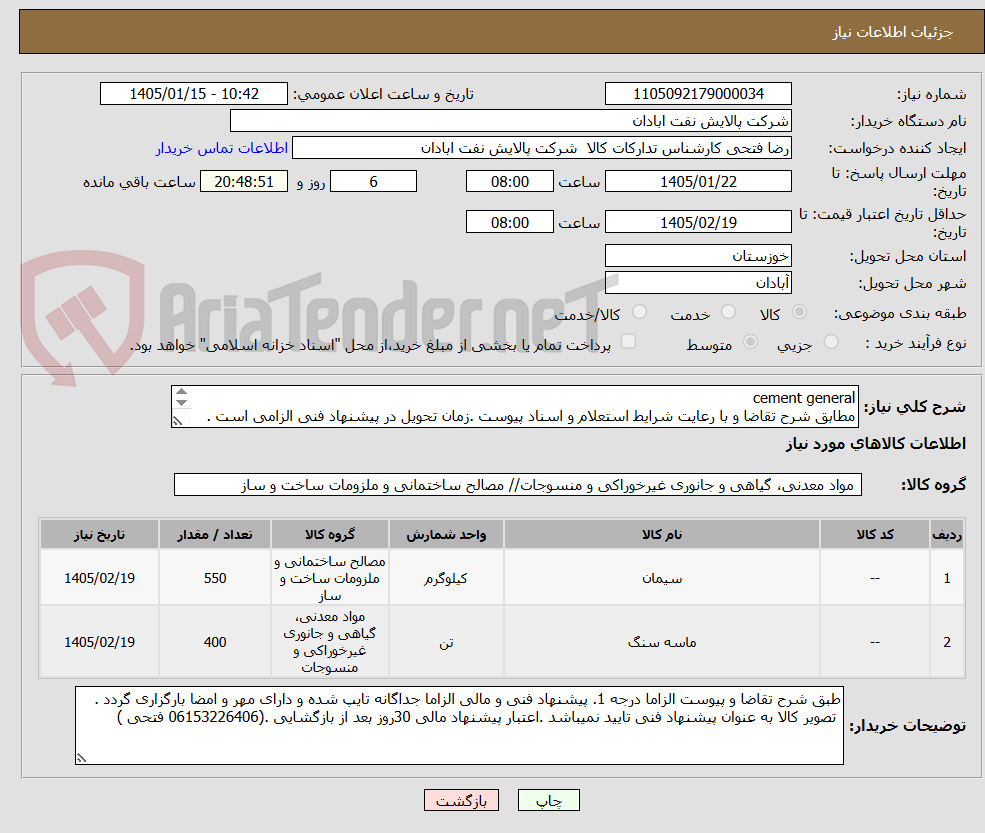Click the تاریخ نیاز column header
This screenshot has height=833, width=985.
(99, 535)
